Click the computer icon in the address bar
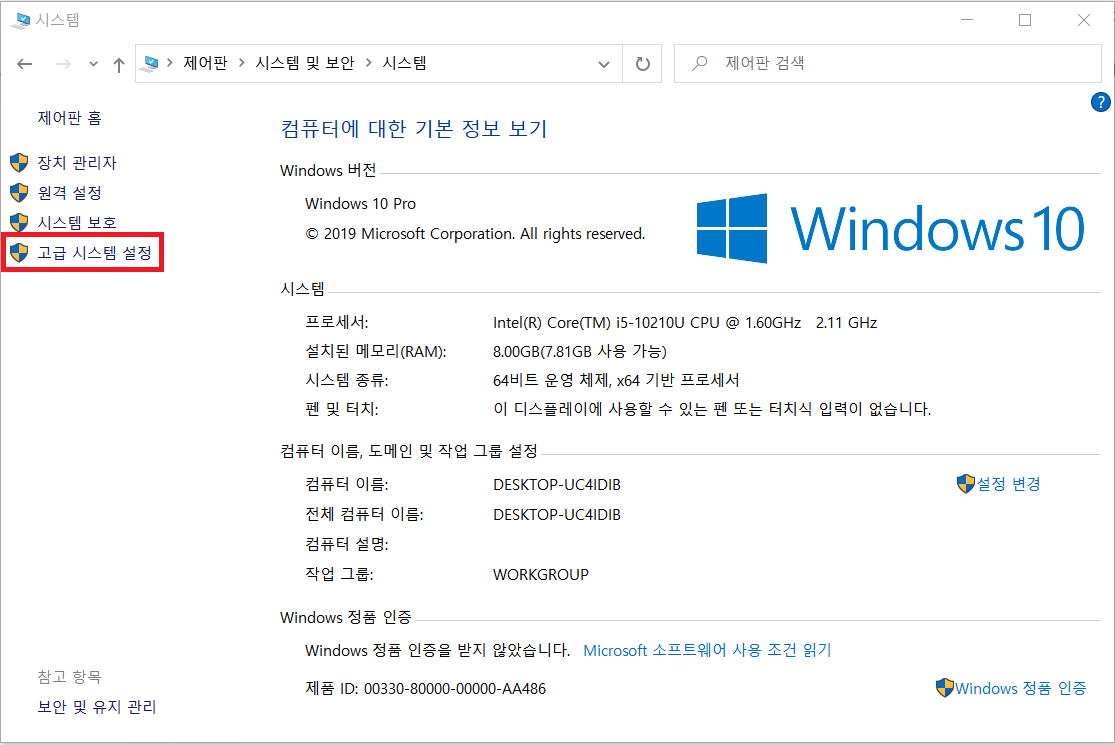 [151, 63]
